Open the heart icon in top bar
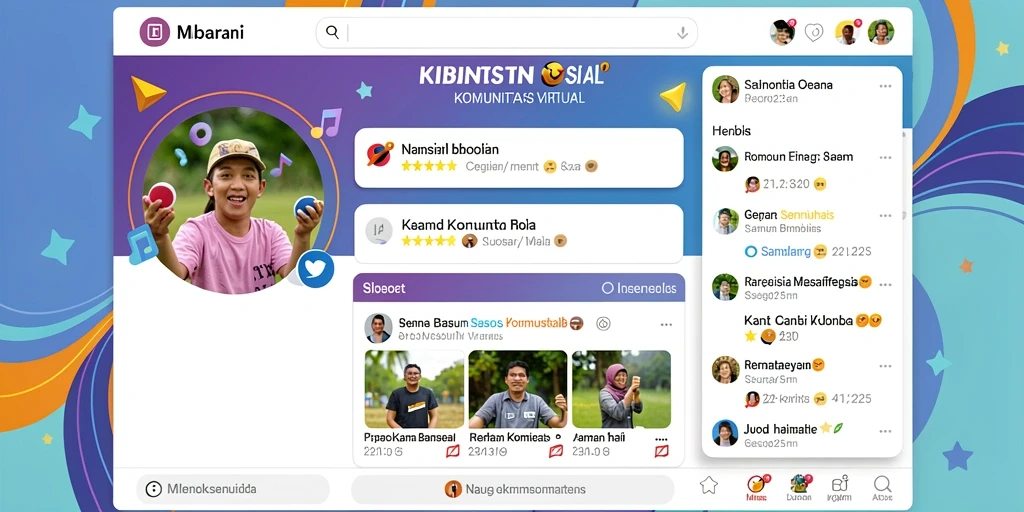 point(814,32)
